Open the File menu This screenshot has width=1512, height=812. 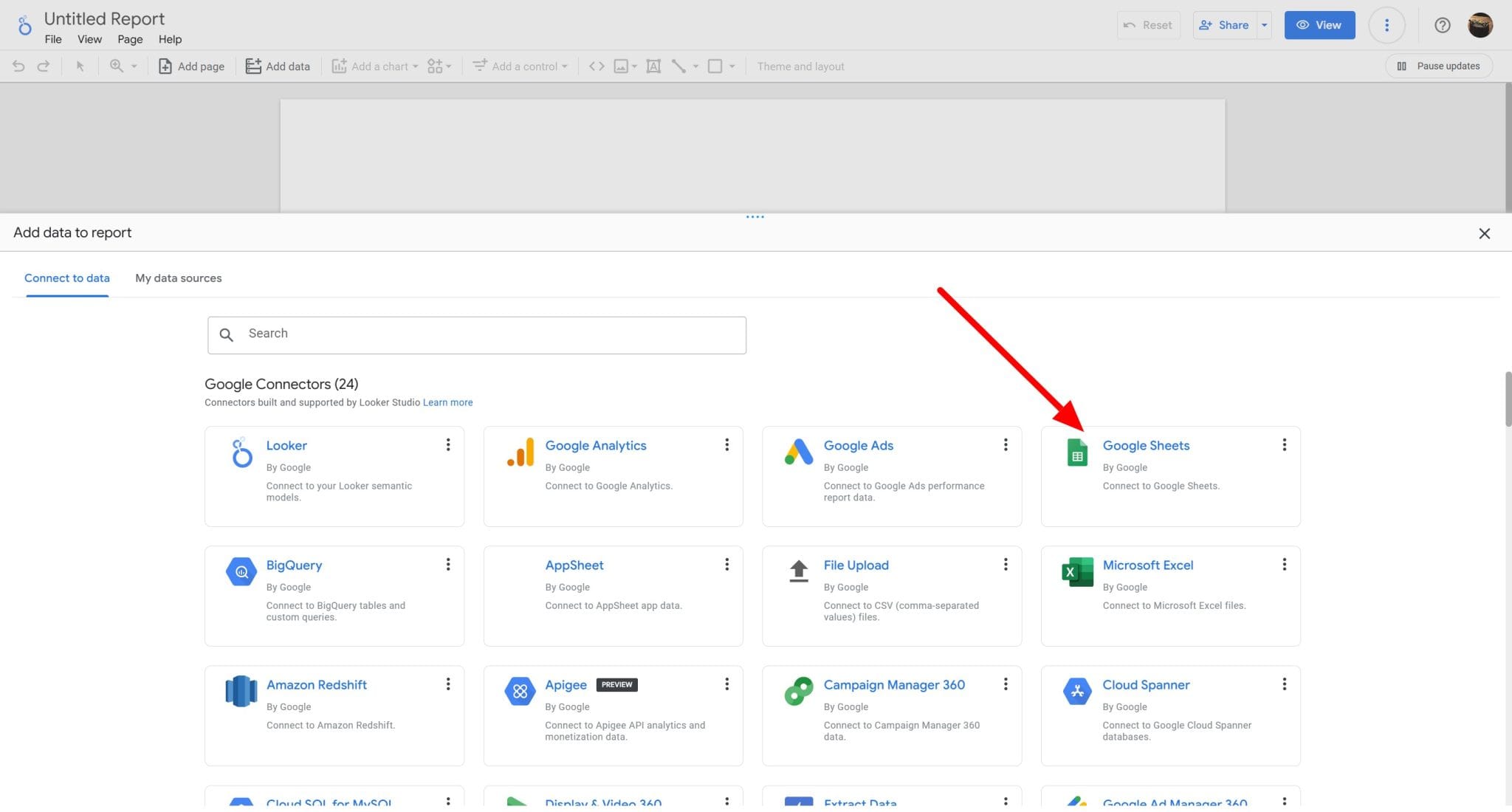click(52, 39)
